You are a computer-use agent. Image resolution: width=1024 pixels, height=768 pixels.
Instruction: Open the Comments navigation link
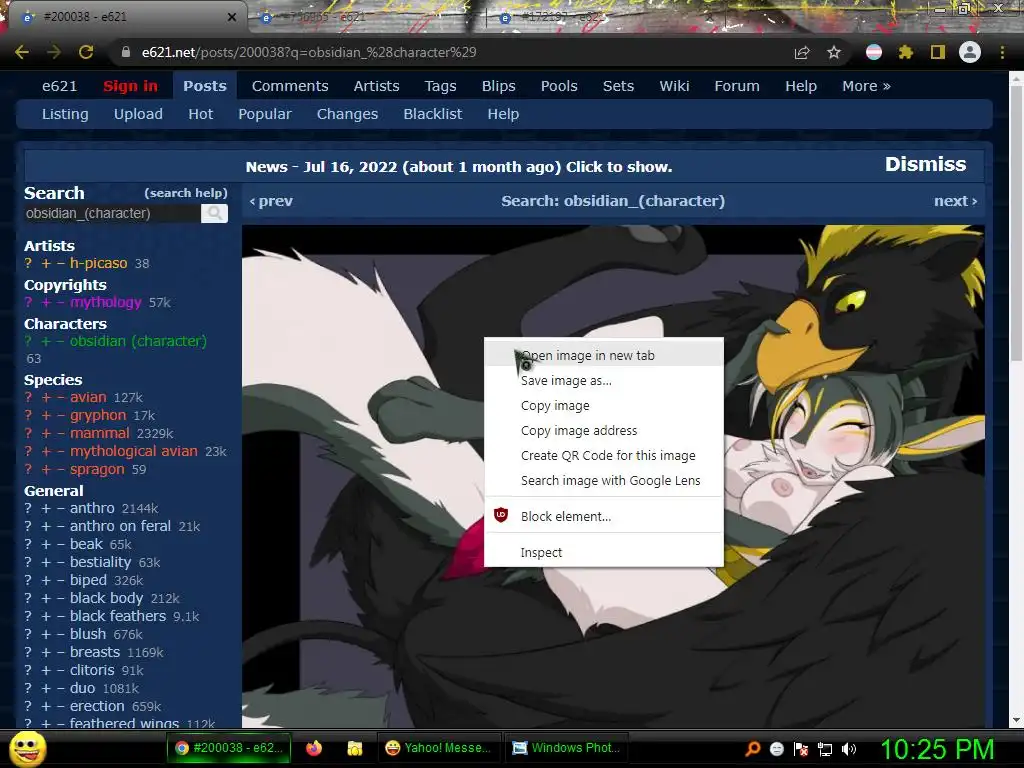pyautogui.click(x=290, y=86)
